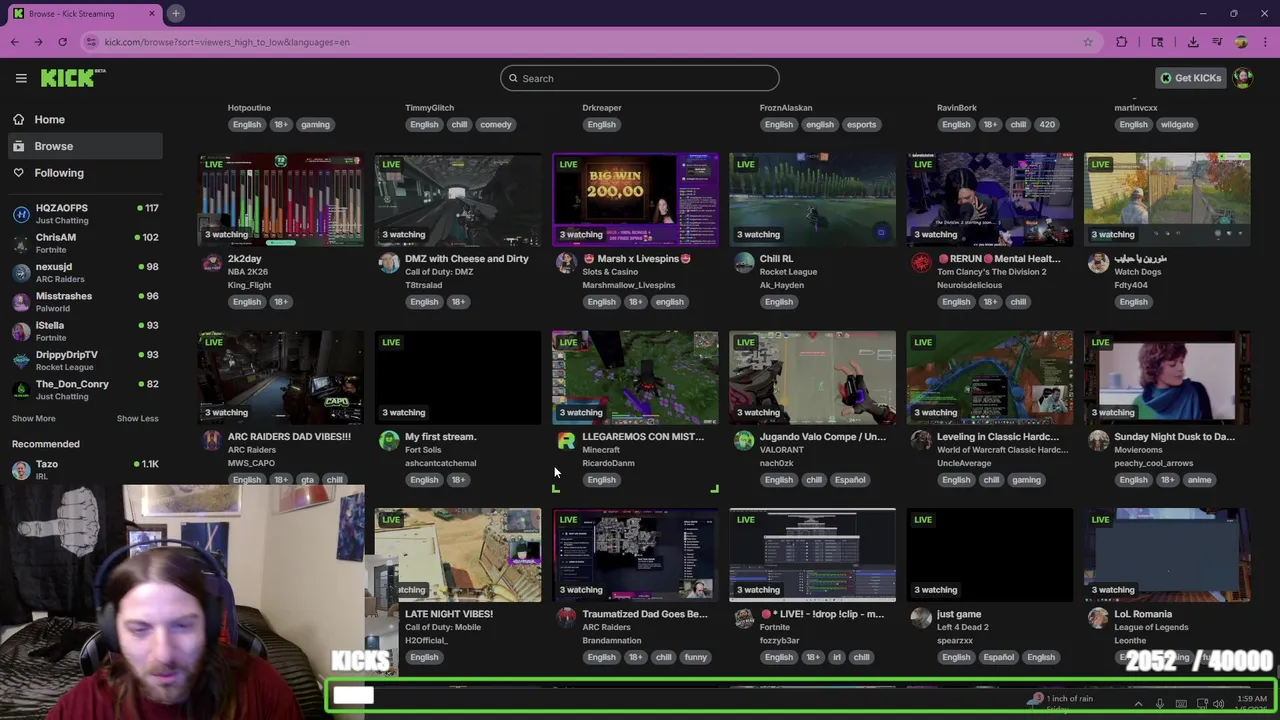Open the BIG WIN slots stream thumbnail
This screenshot has width=1280, height=720.
635,199
